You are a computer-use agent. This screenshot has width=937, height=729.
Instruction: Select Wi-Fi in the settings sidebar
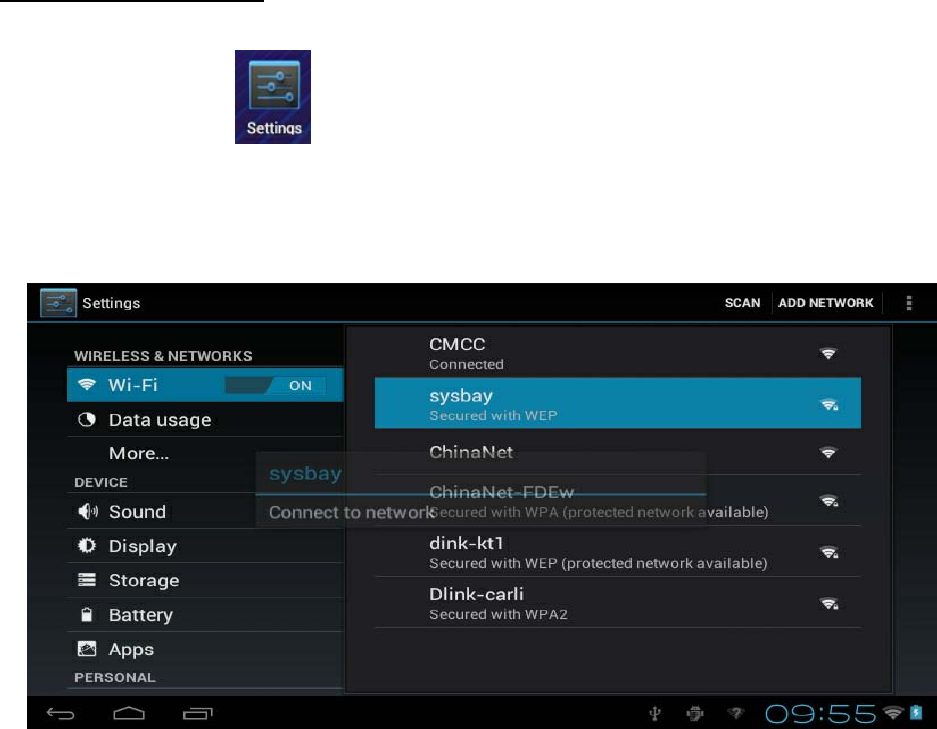(x=205, y=385)
